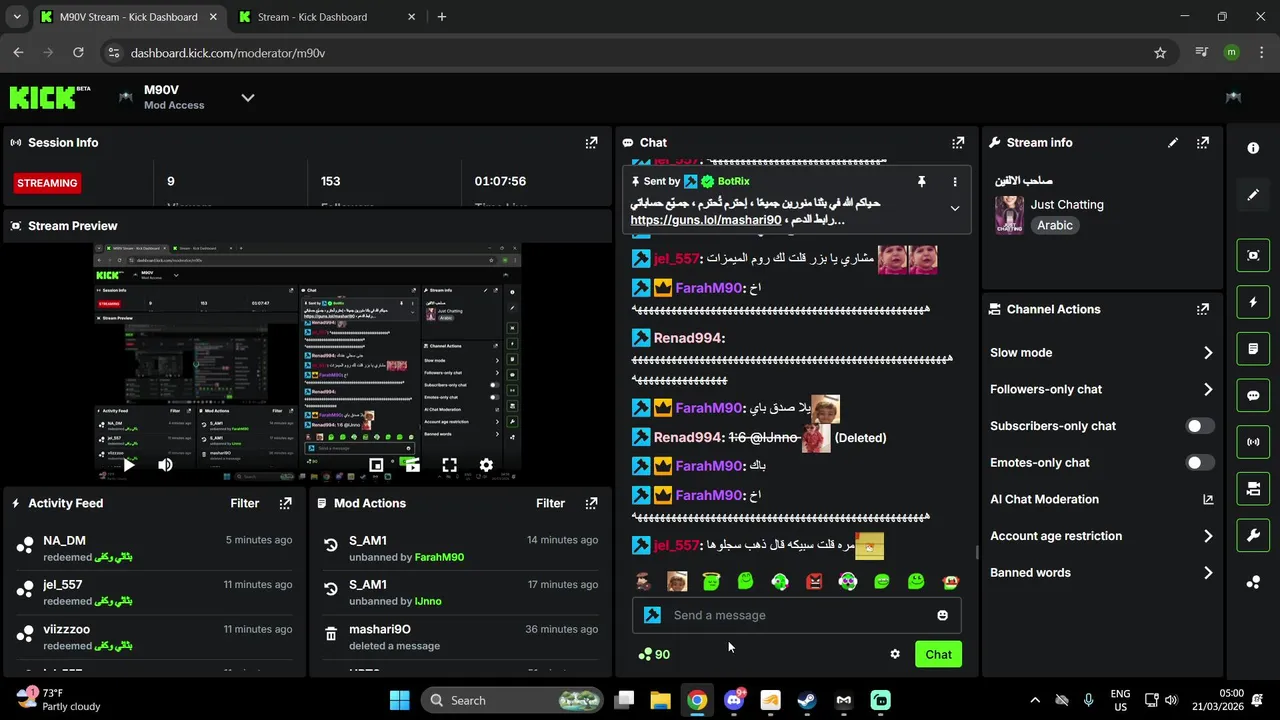
Task: Open pinned message three-dot options
Action: 955,182
